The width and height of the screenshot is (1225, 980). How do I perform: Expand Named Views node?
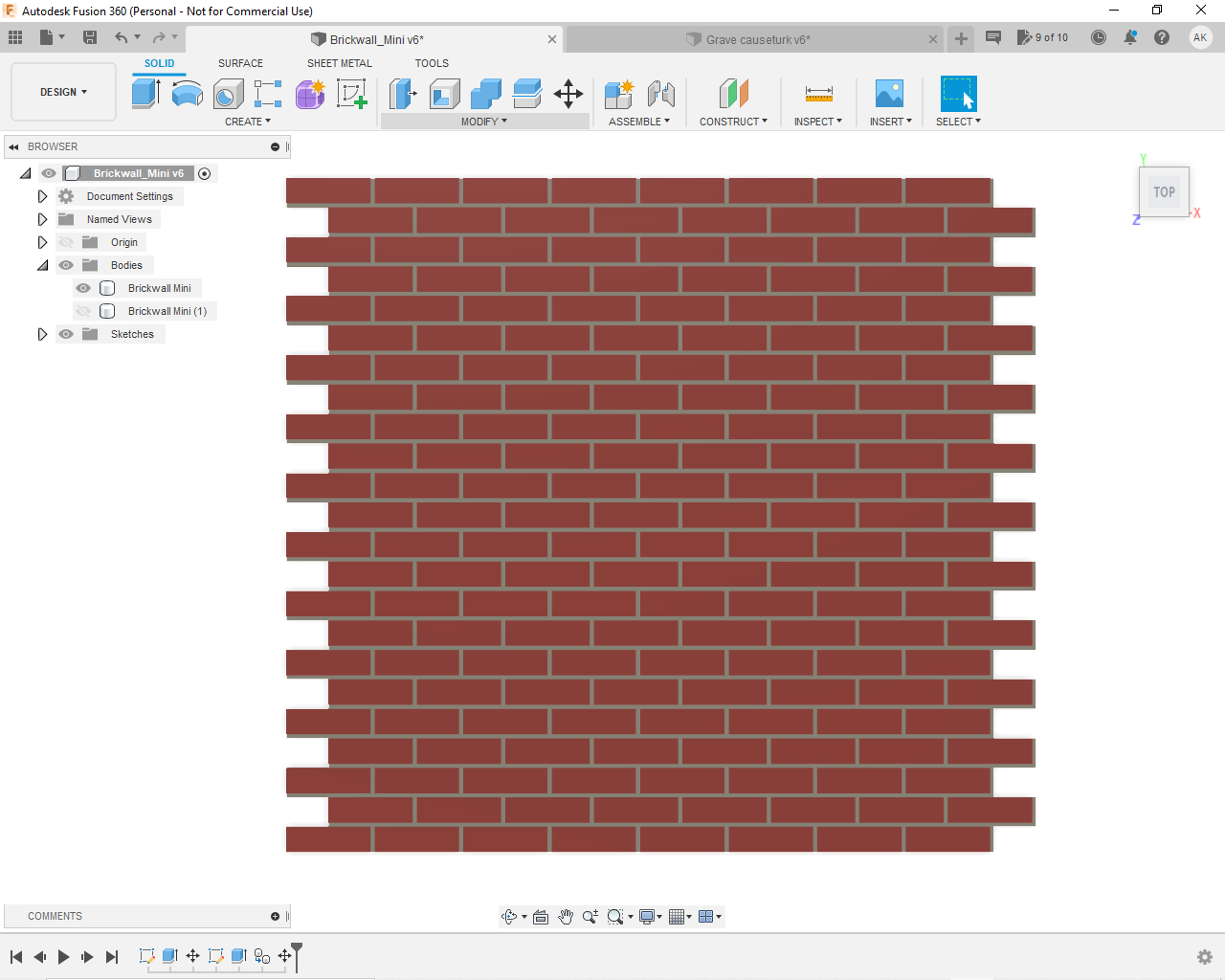click(42, 219)
